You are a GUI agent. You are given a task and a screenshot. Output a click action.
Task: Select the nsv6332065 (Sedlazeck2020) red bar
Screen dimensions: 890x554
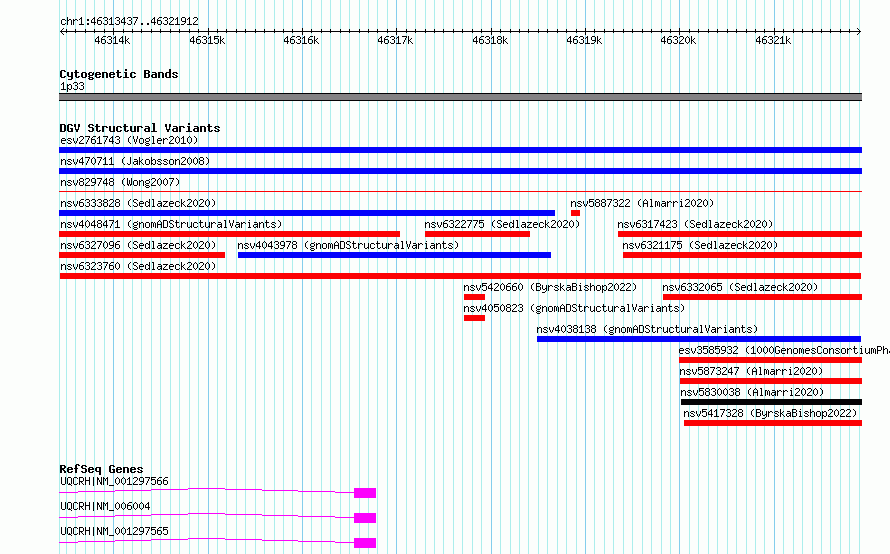[762, 297]
